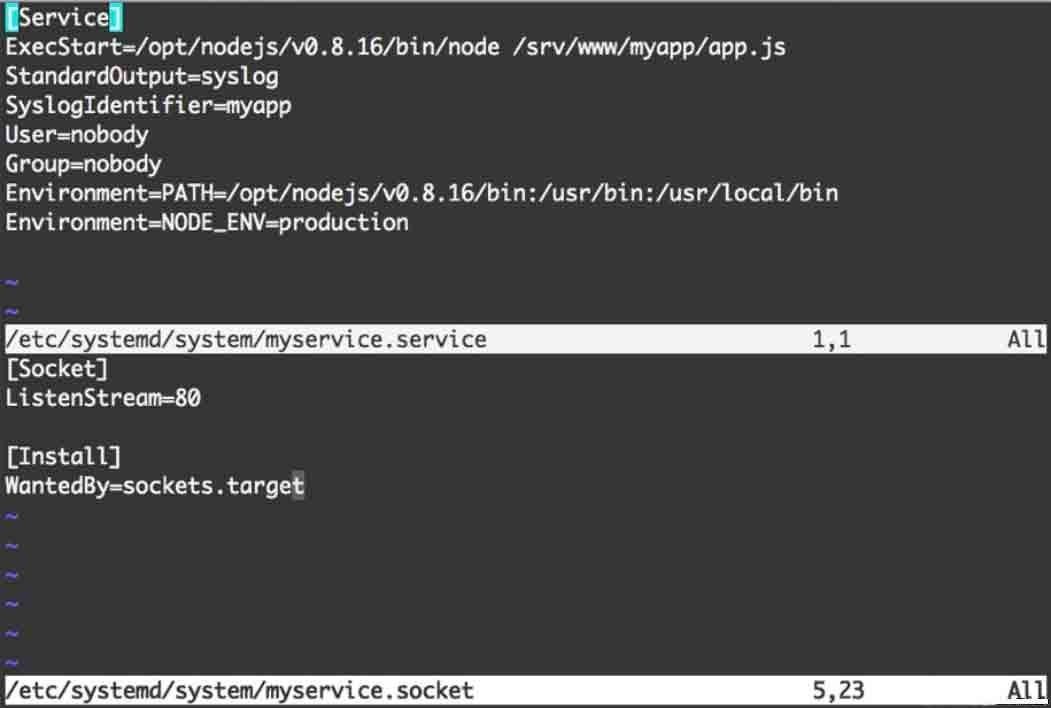The height and width of the screenshot is (708, 1051).
Task: Click the Group=nobody line
Action: [83, 163]
